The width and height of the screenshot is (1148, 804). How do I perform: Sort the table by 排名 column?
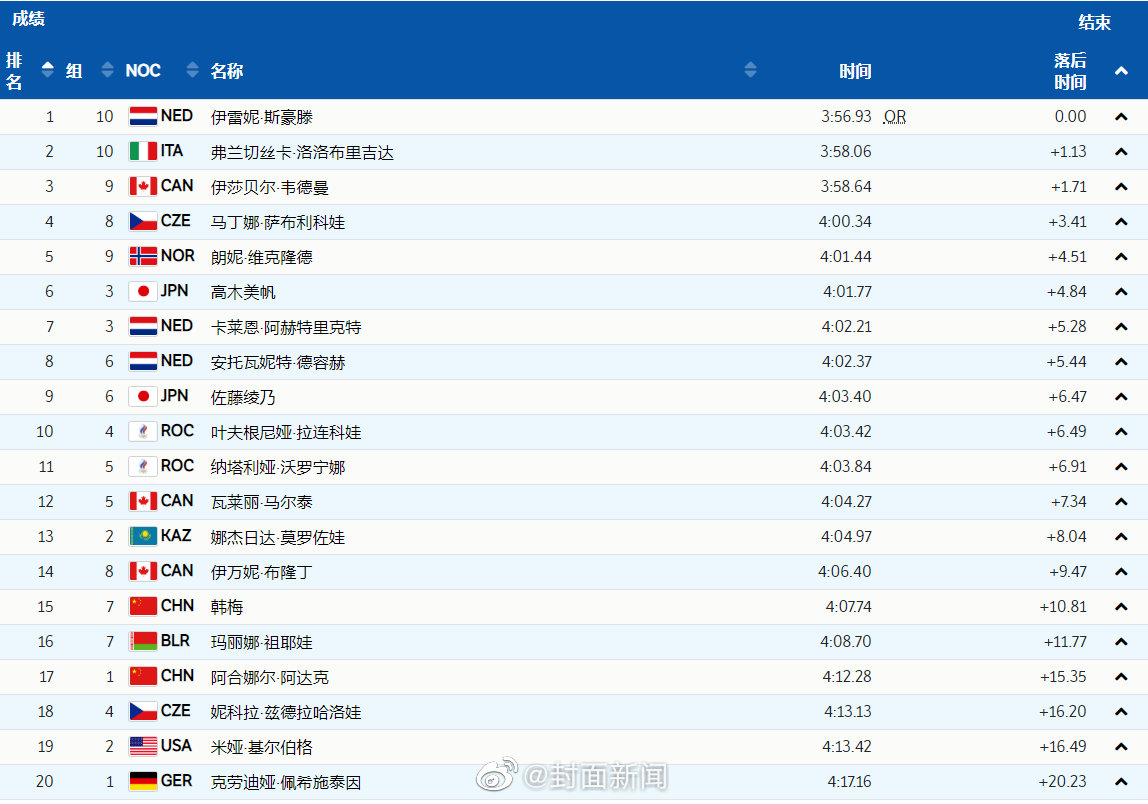tap(48, 70)
